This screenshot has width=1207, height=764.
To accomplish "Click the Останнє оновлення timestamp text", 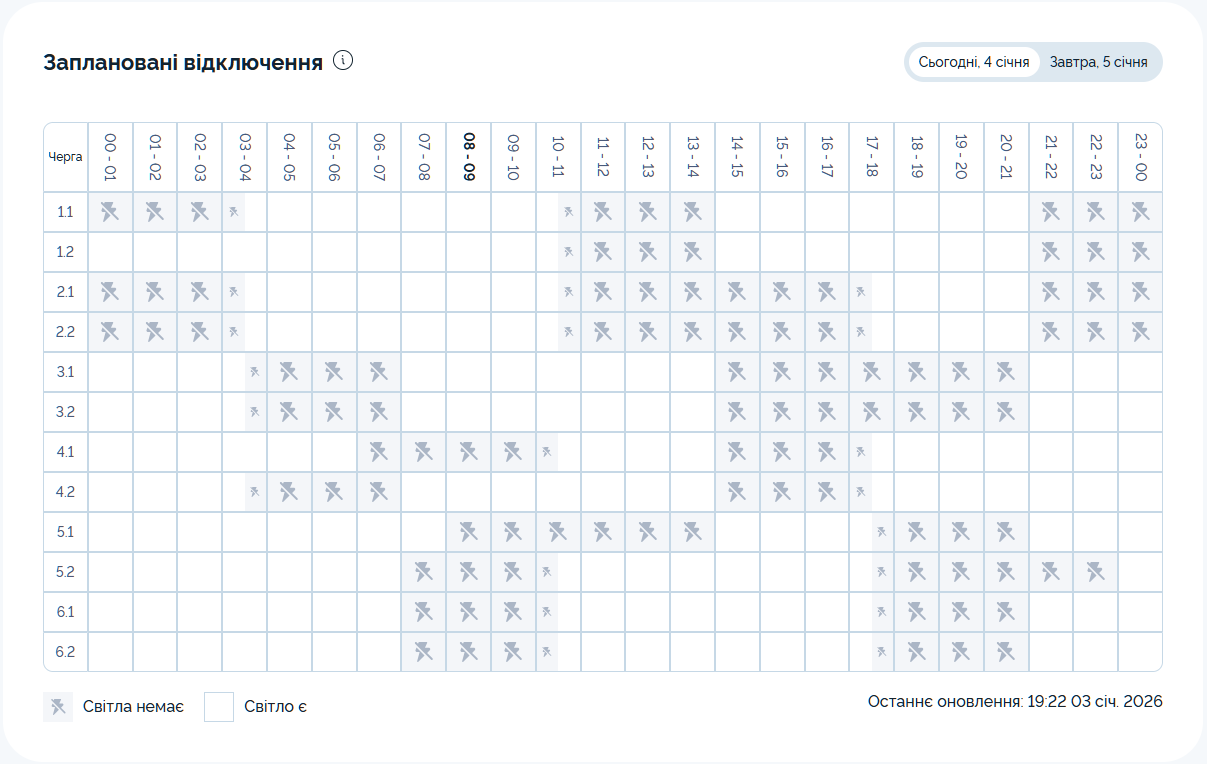I will click(1015, 702).
